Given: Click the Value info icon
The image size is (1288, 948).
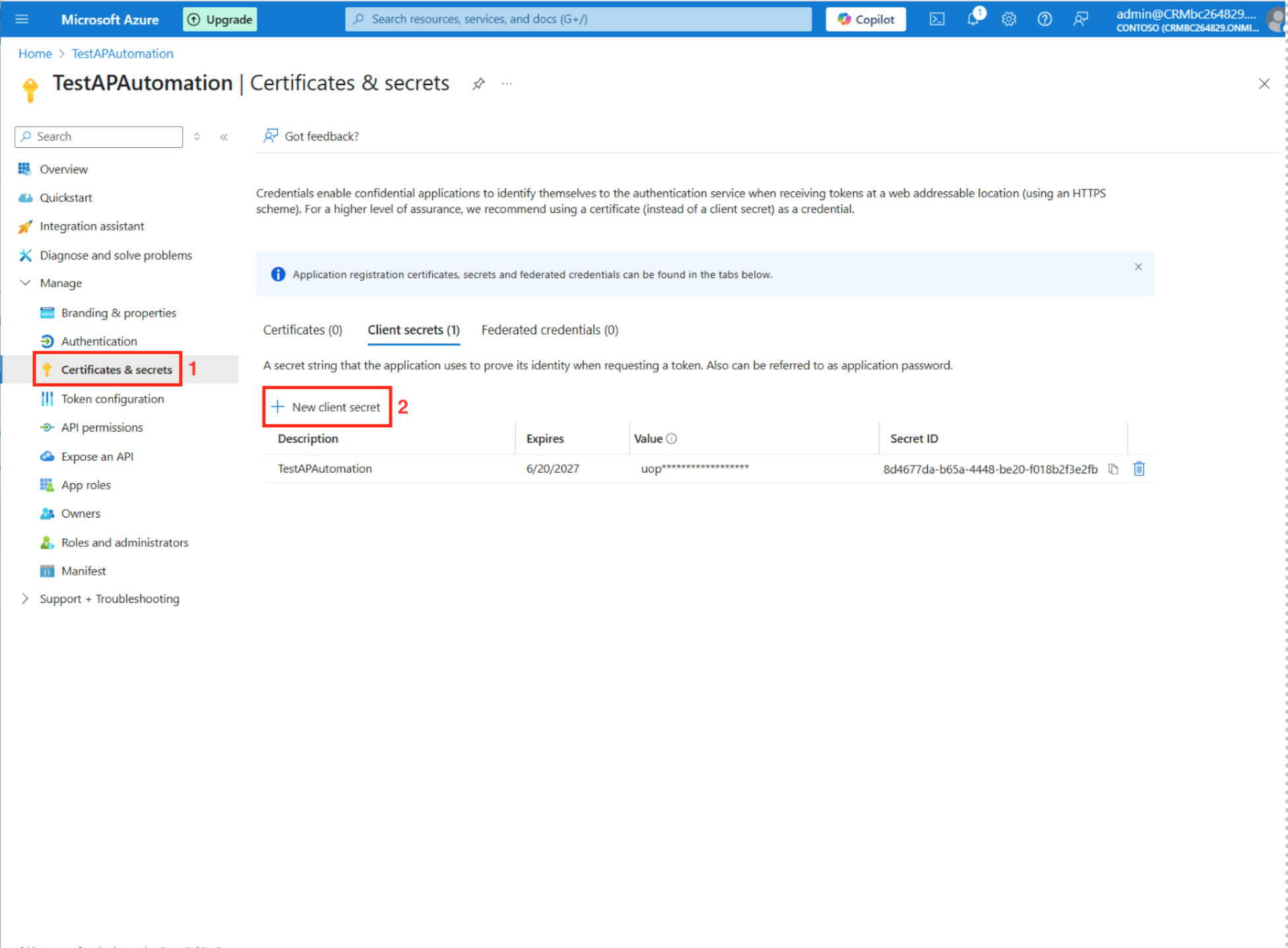Looking at the screenshot, I should [x=672, y=438].
